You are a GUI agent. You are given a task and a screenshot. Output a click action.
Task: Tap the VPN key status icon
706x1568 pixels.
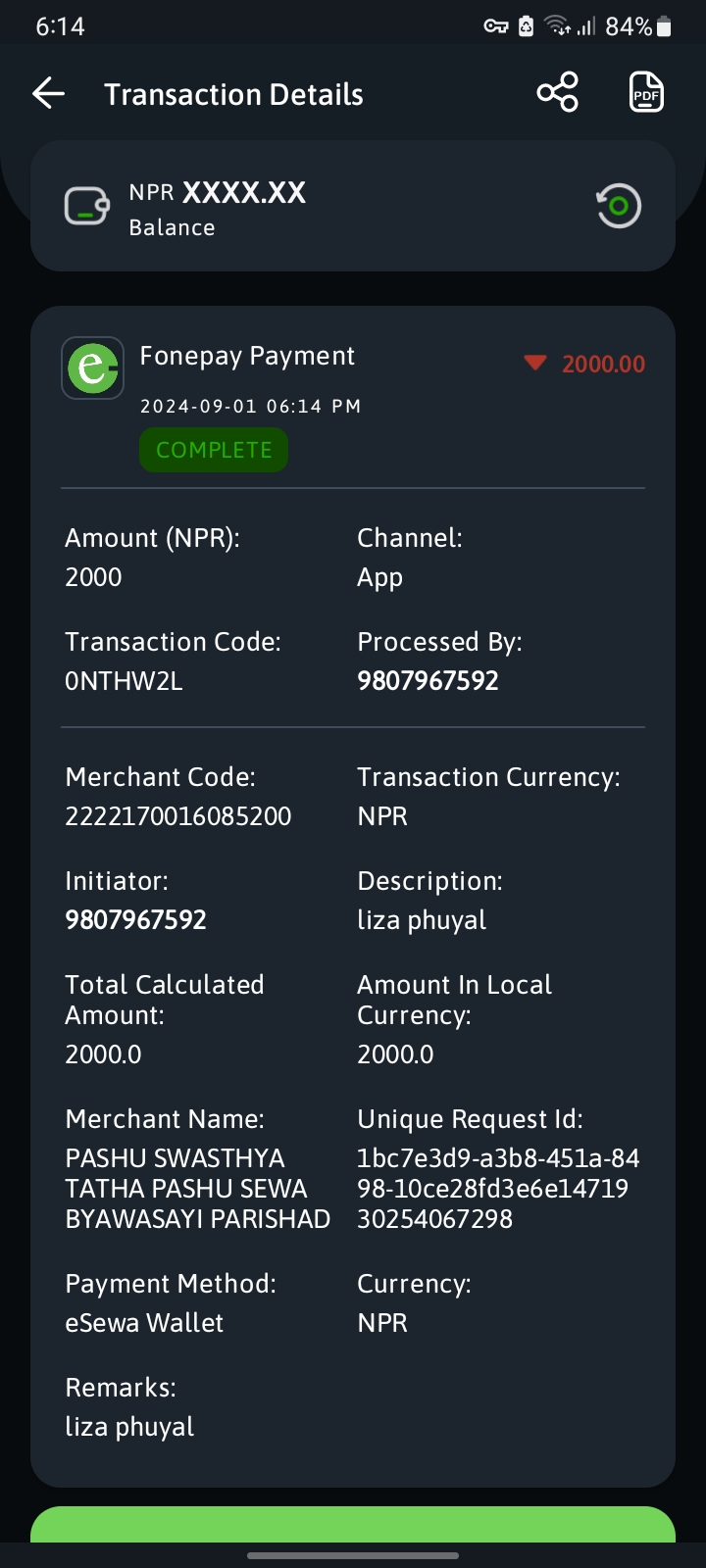(496, 26)
